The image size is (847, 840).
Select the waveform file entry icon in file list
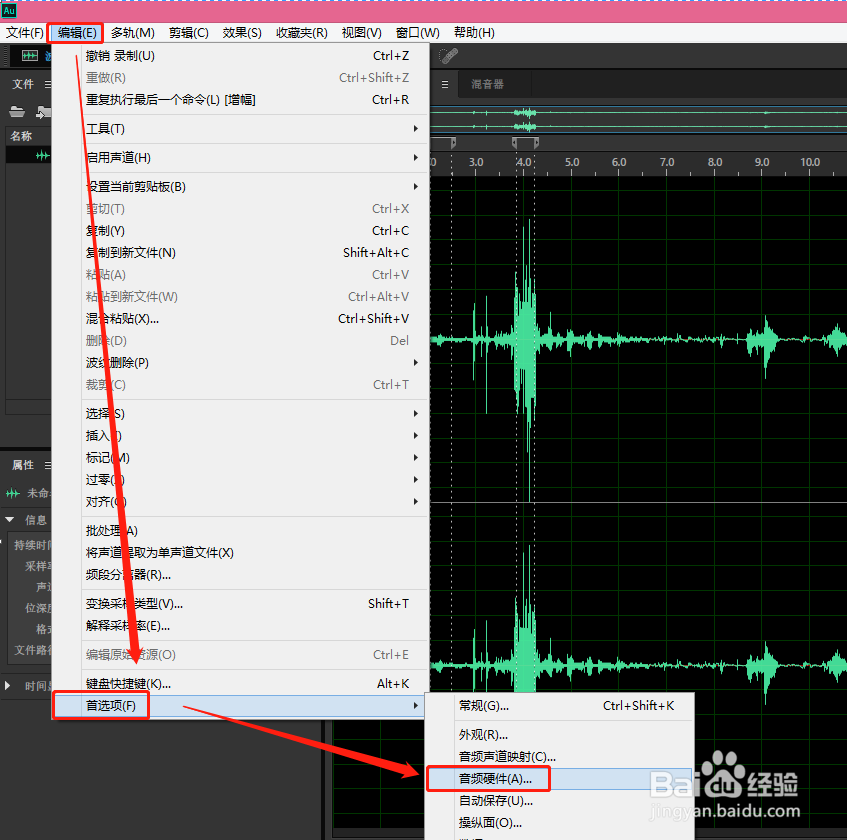click(42, 156)
